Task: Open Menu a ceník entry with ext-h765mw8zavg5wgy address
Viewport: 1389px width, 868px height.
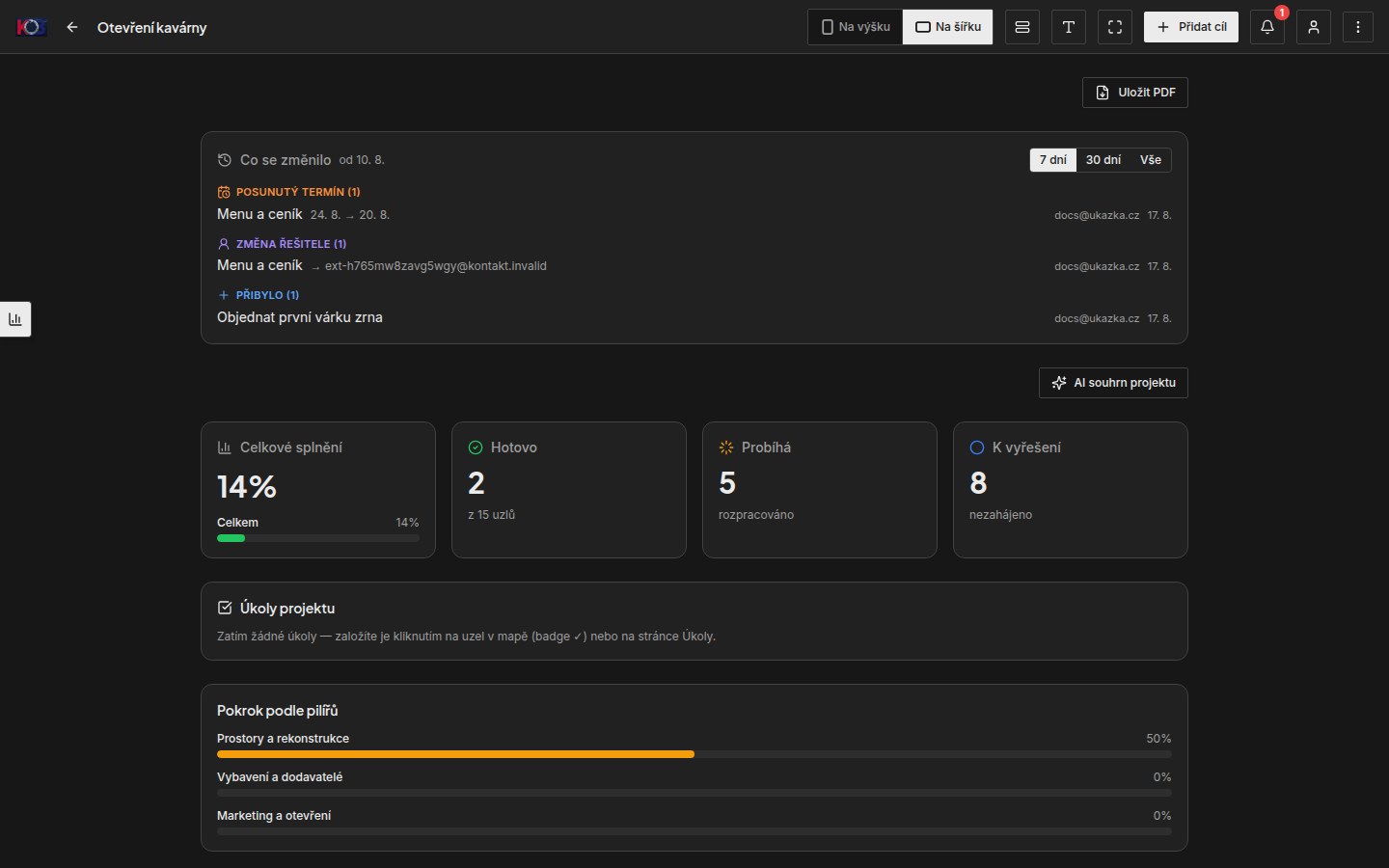Action: 694,266
